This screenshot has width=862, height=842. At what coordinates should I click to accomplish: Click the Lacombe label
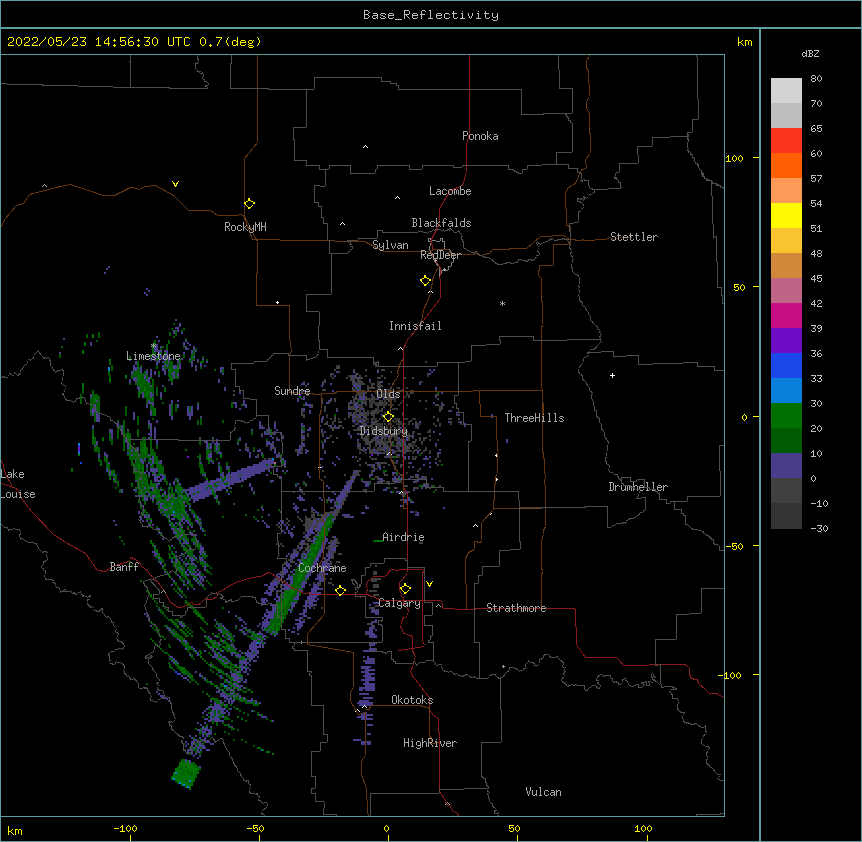[450, 191]
